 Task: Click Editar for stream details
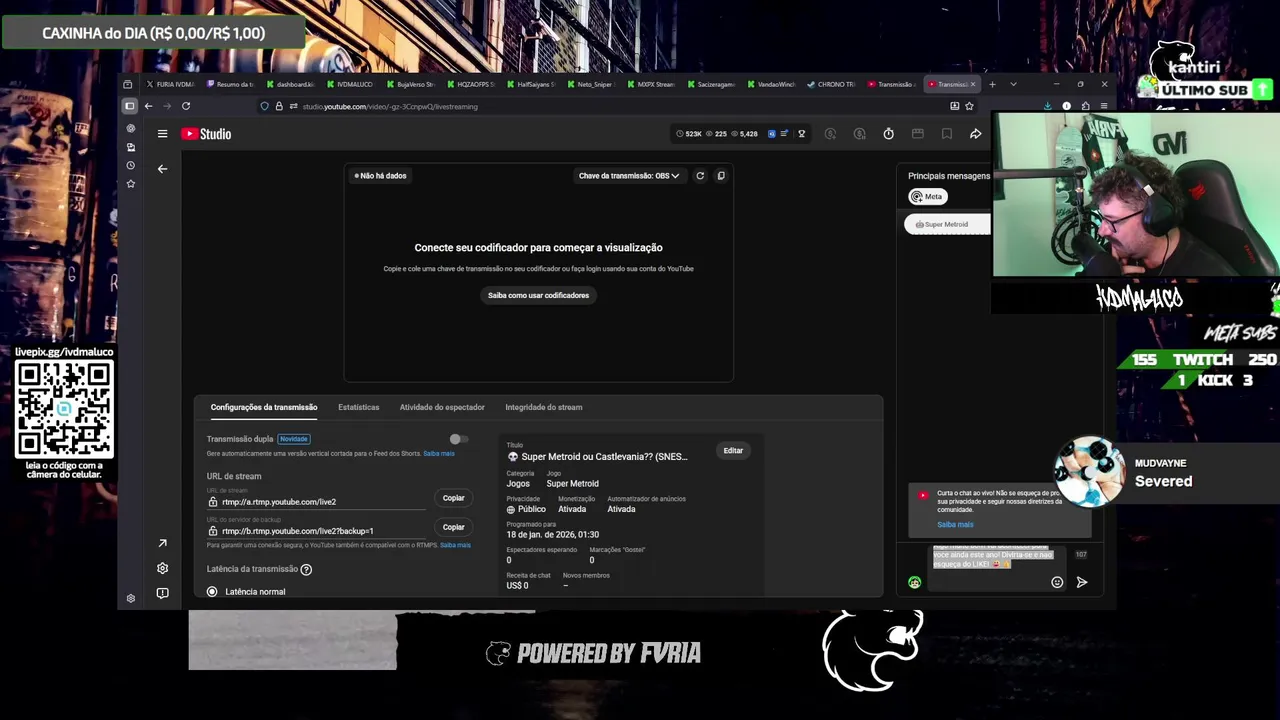coord(733,451)
